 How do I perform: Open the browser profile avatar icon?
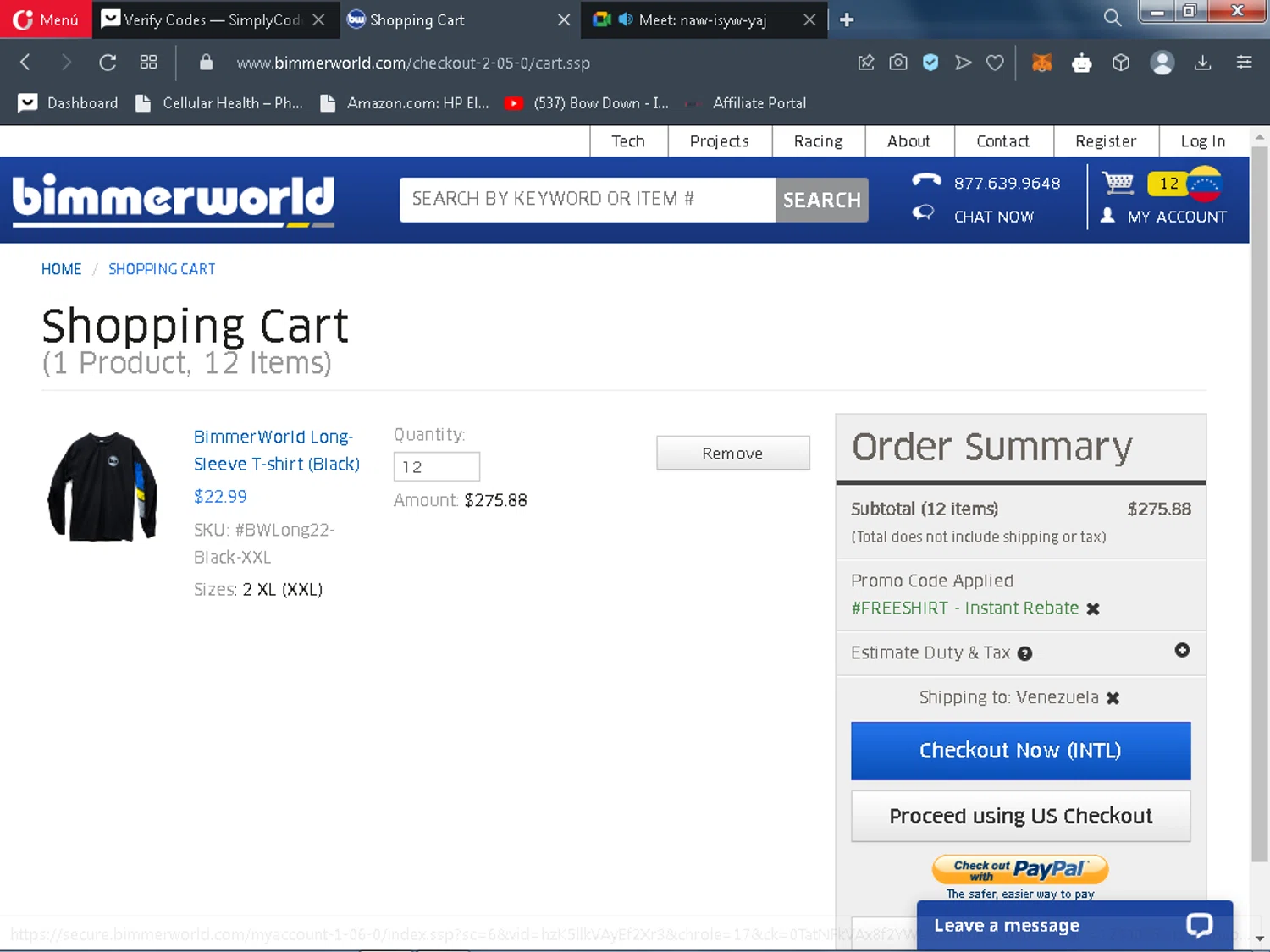tap(1162, 63)
